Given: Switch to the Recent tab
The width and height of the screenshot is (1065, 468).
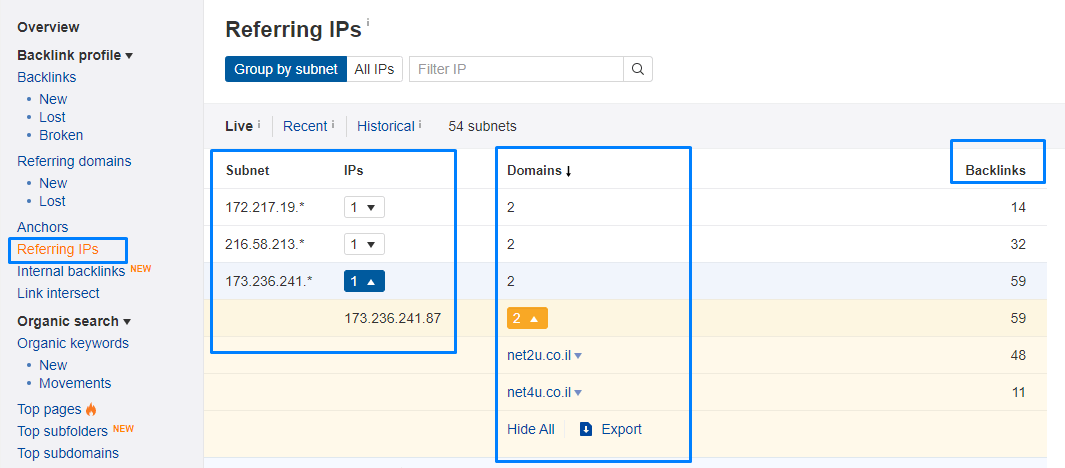Looking at the screenshot, I should point(305,126).
